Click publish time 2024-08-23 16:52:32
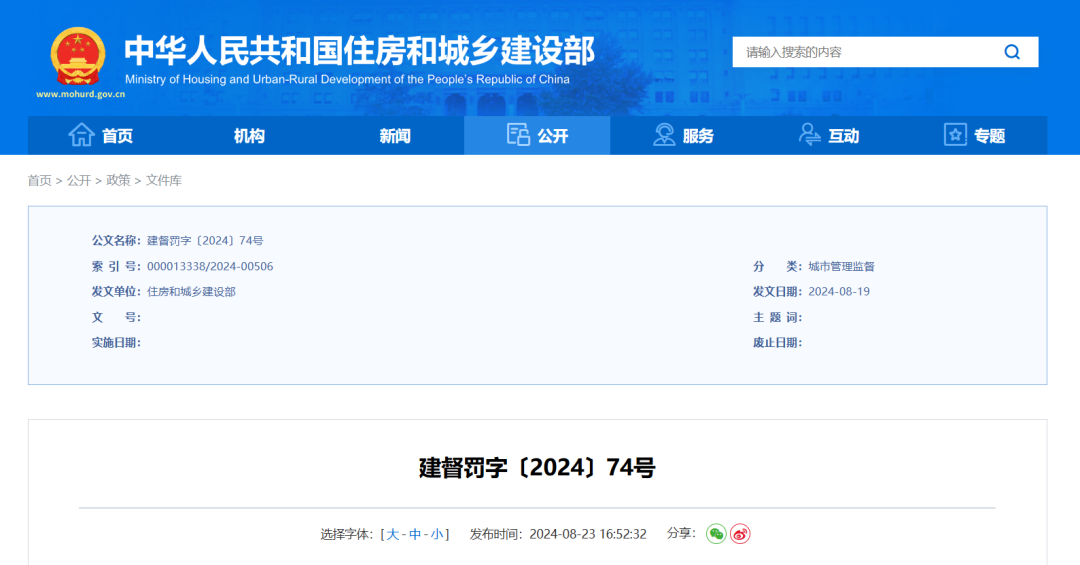This screenshot has height=565, width=1080. pos(588,534)
